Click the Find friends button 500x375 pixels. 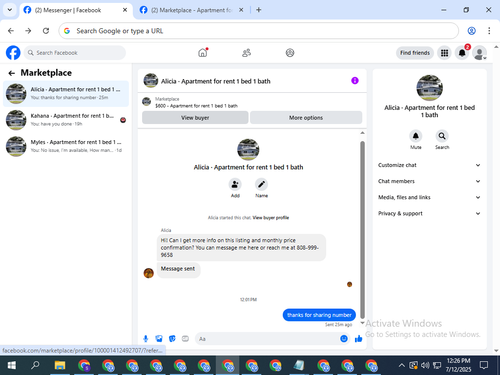point(415,53)
